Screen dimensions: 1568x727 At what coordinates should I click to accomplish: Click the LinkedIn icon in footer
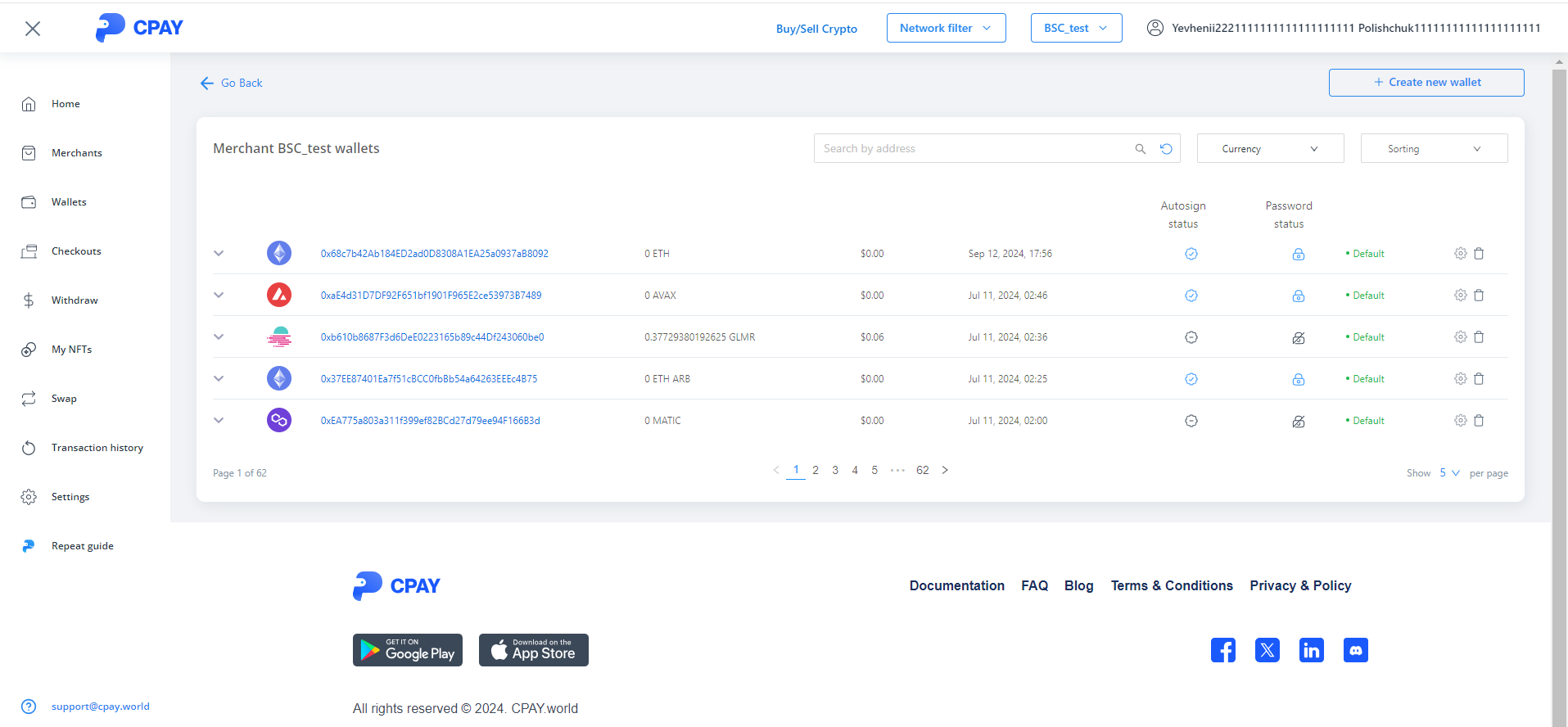[1311, 650]
